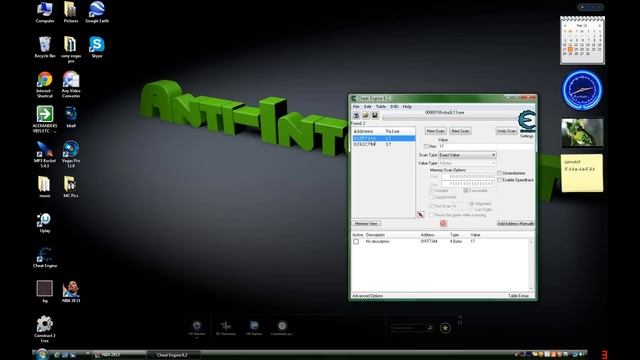Open Advanced Options at window bottom
The image size is (640, 360).
coord(367,296)
